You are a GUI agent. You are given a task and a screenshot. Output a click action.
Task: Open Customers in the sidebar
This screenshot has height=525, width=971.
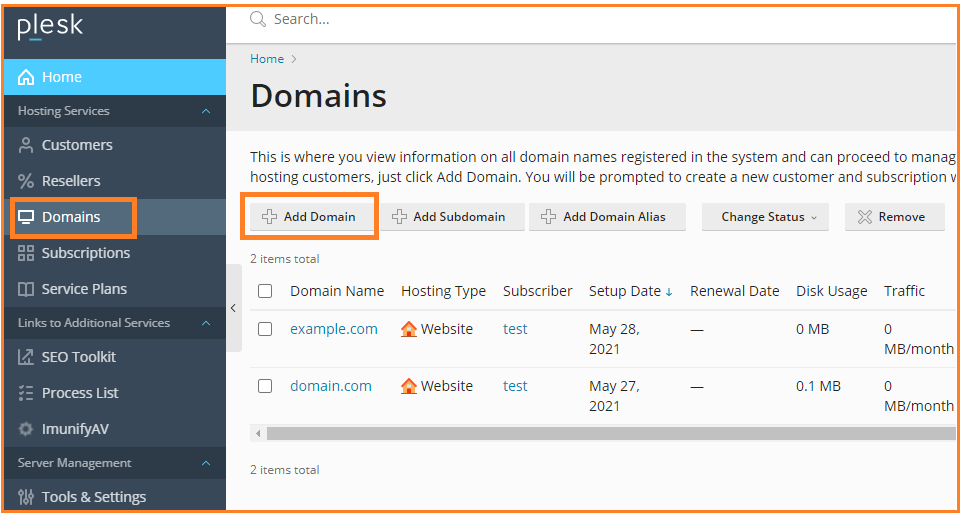pyautogui.click(x=115, y=145)
